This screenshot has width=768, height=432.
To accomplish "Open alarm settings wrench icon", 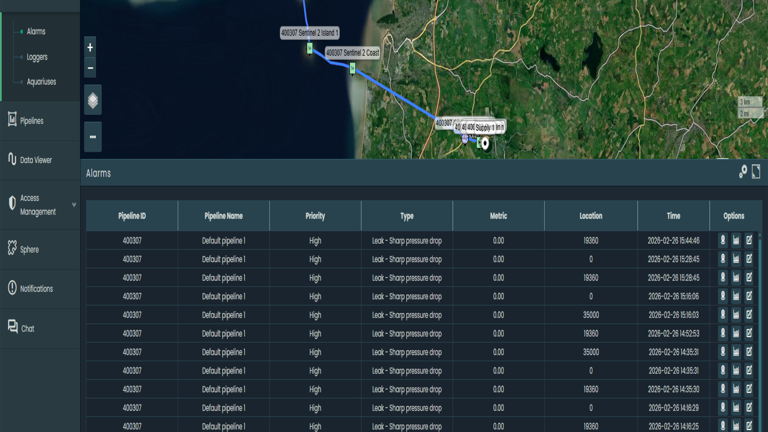I will [x=743, y=172].
